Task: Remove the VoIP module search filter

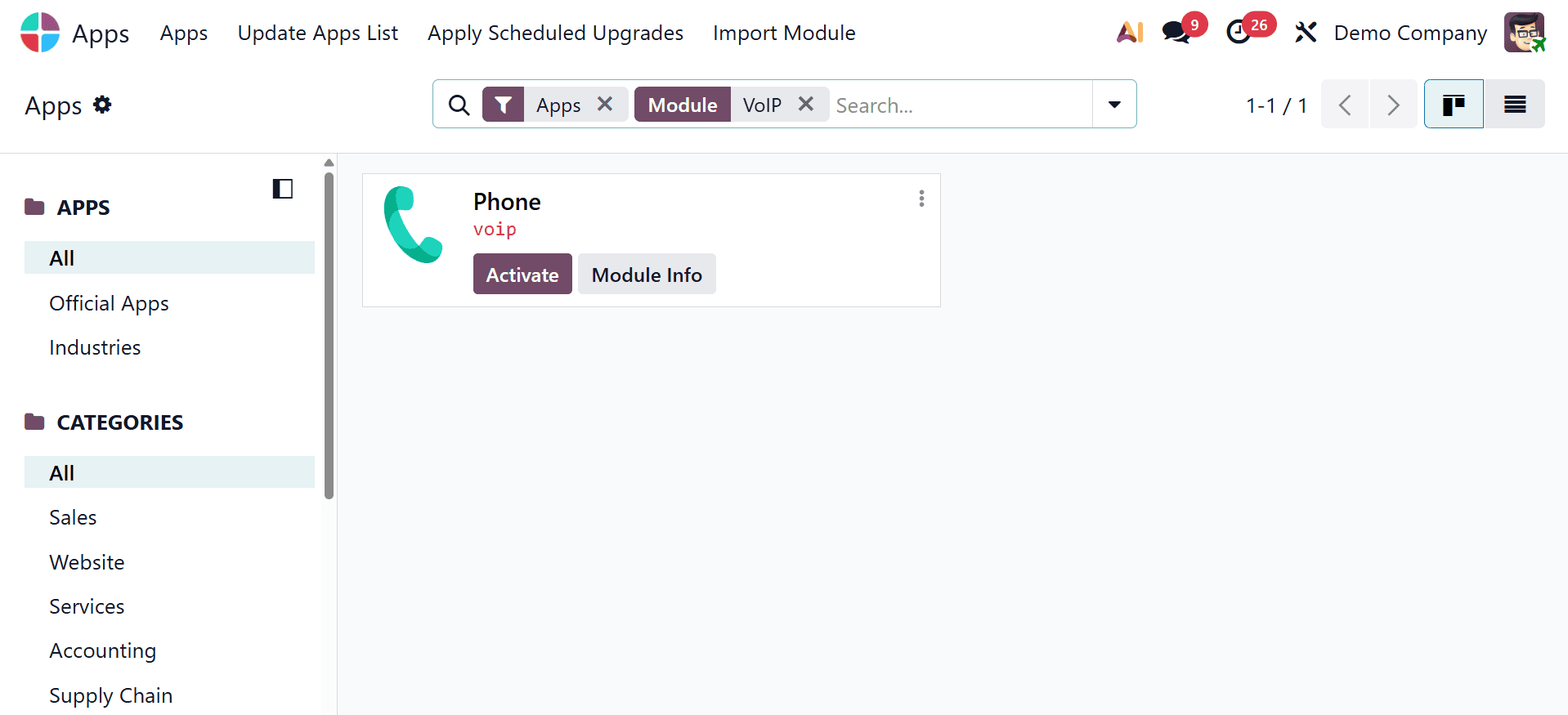Action: click(x=806, y=104)
